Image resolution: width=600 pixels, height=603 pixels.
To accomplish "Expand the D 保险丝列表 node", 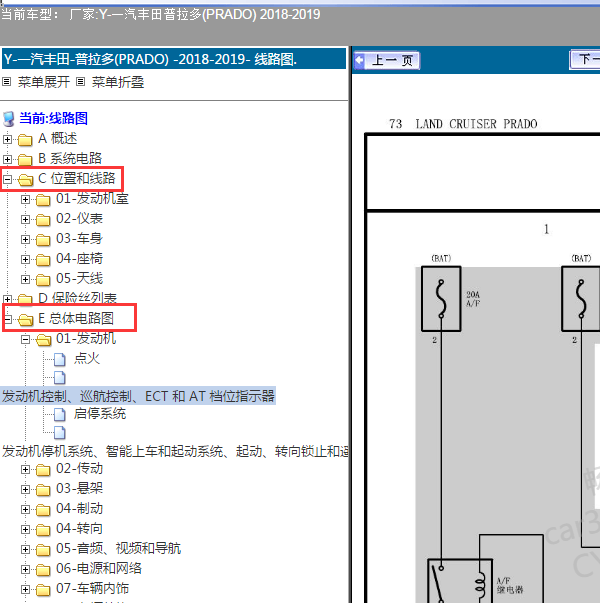I will click(7, 299).
